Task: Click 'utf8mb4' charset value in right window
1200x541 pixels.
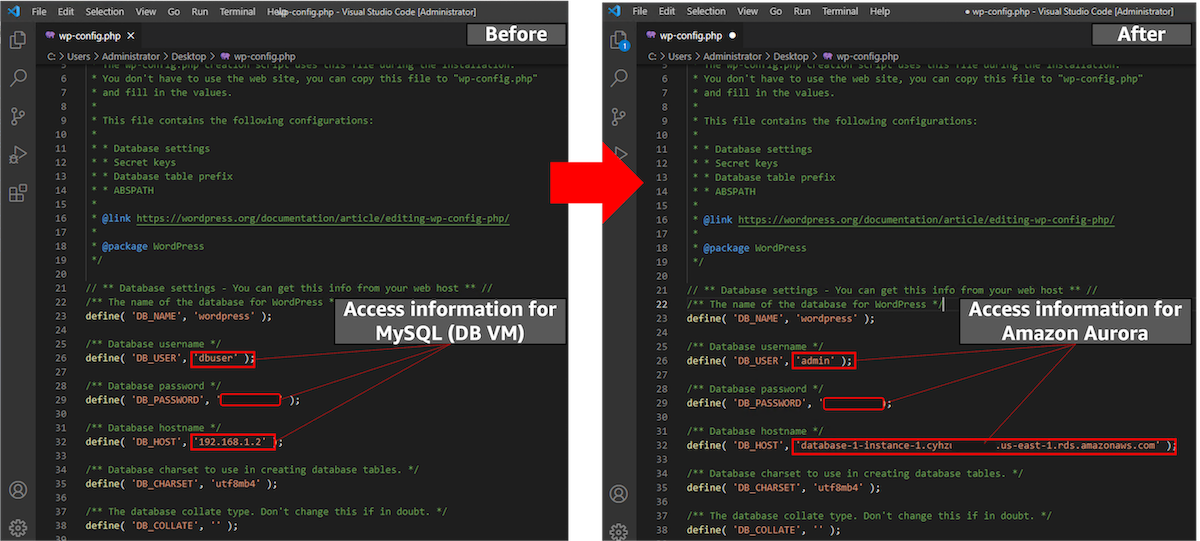Action: point(838,487)
